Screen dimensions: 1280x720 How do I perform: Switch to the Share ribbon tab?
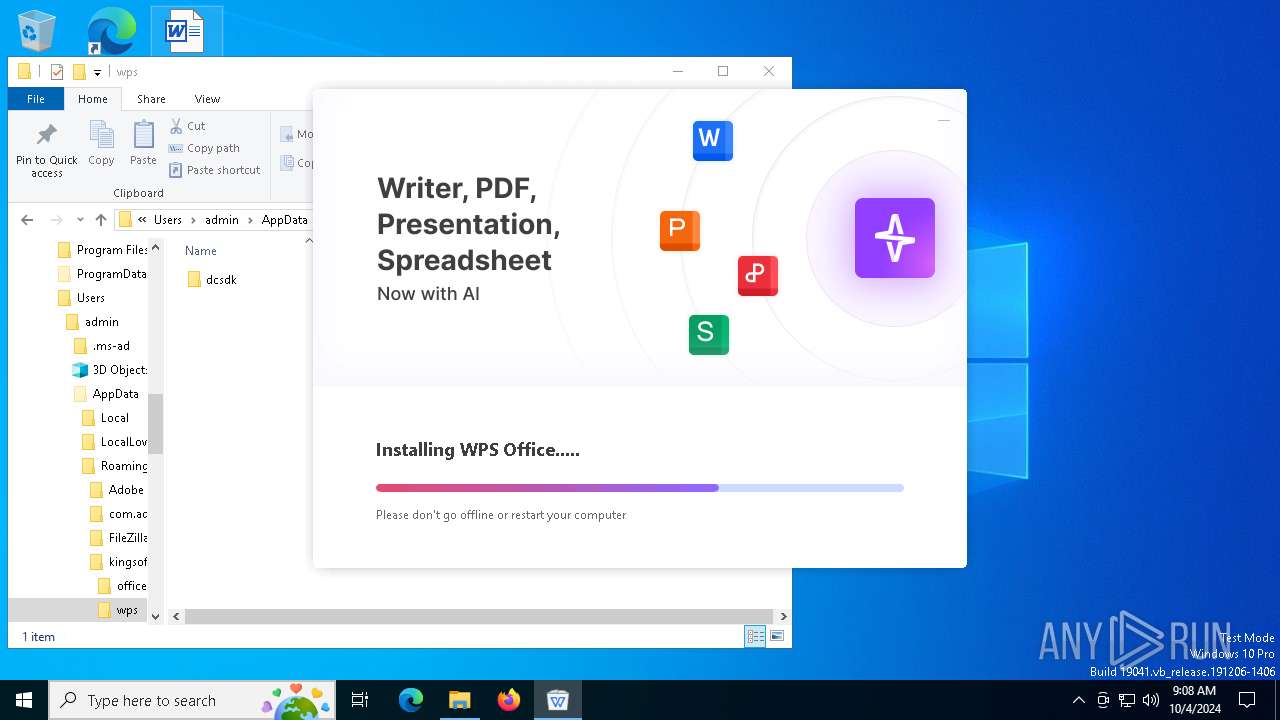coord(151,99)
